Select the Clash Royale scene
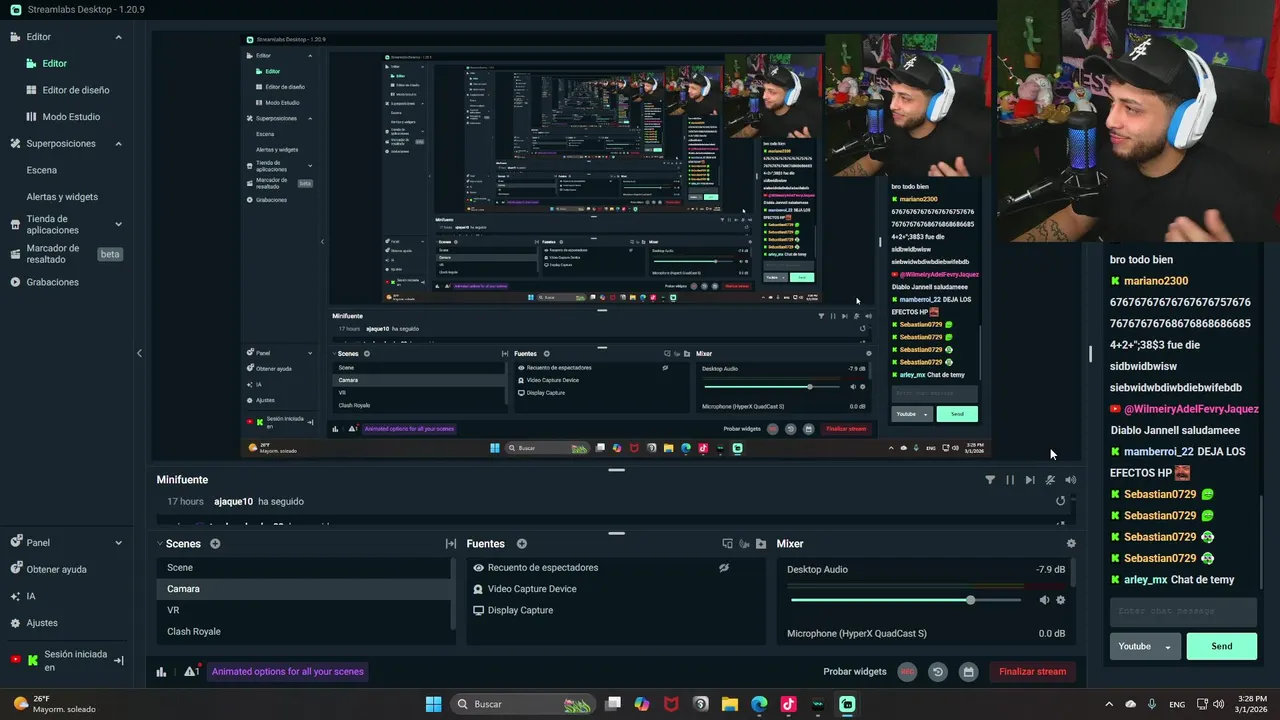 303,632
